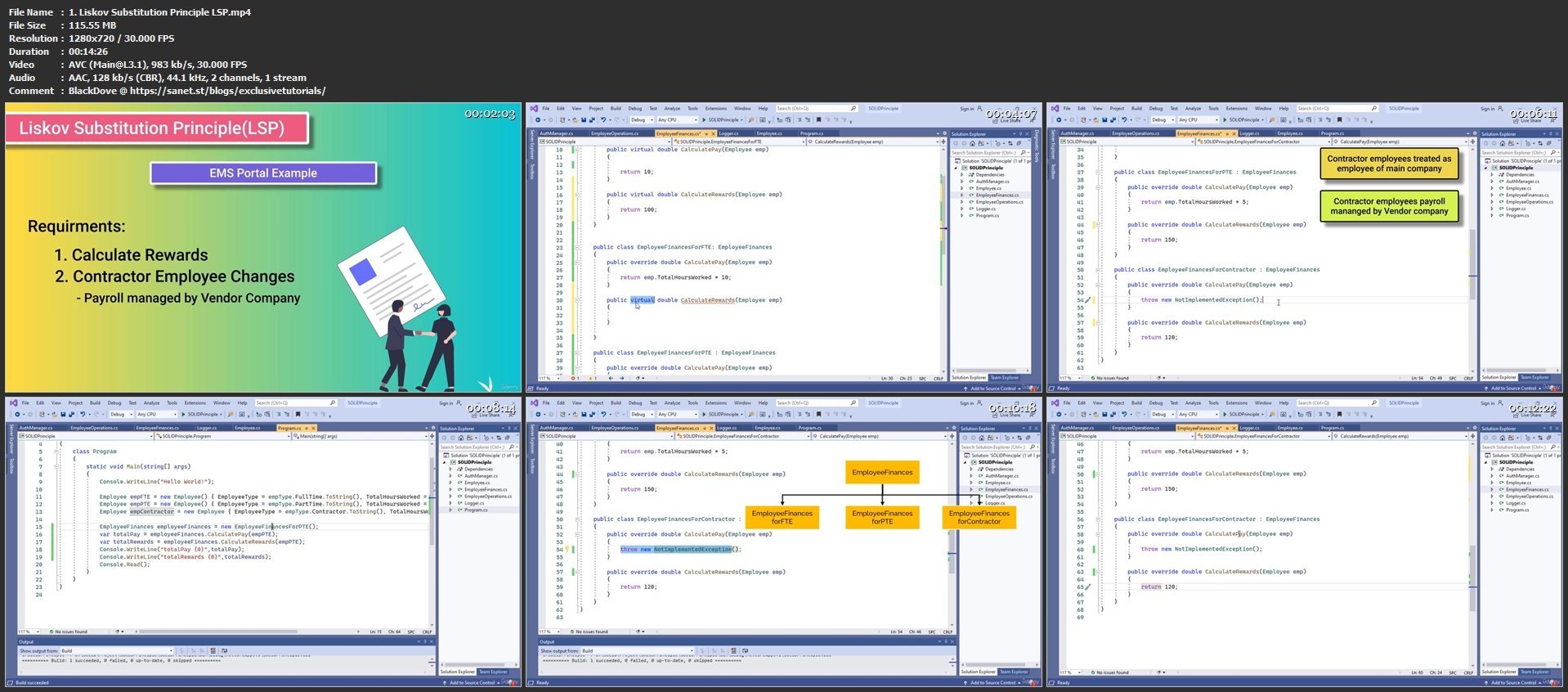The height and width of the screenshot is (692, 1568).
Task: Click Clear All icon in Output, 00:10:18 thumbnail
Action: click(x=733, y=651)
